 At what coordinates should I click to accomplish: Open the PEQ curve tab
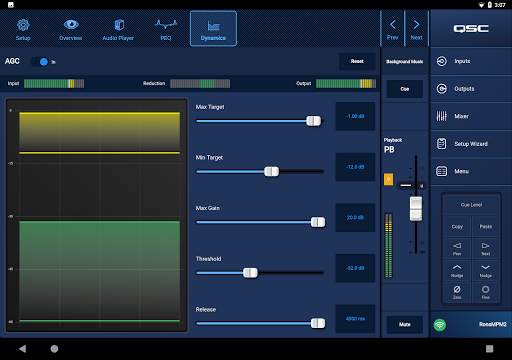click(x=166, y=29)
